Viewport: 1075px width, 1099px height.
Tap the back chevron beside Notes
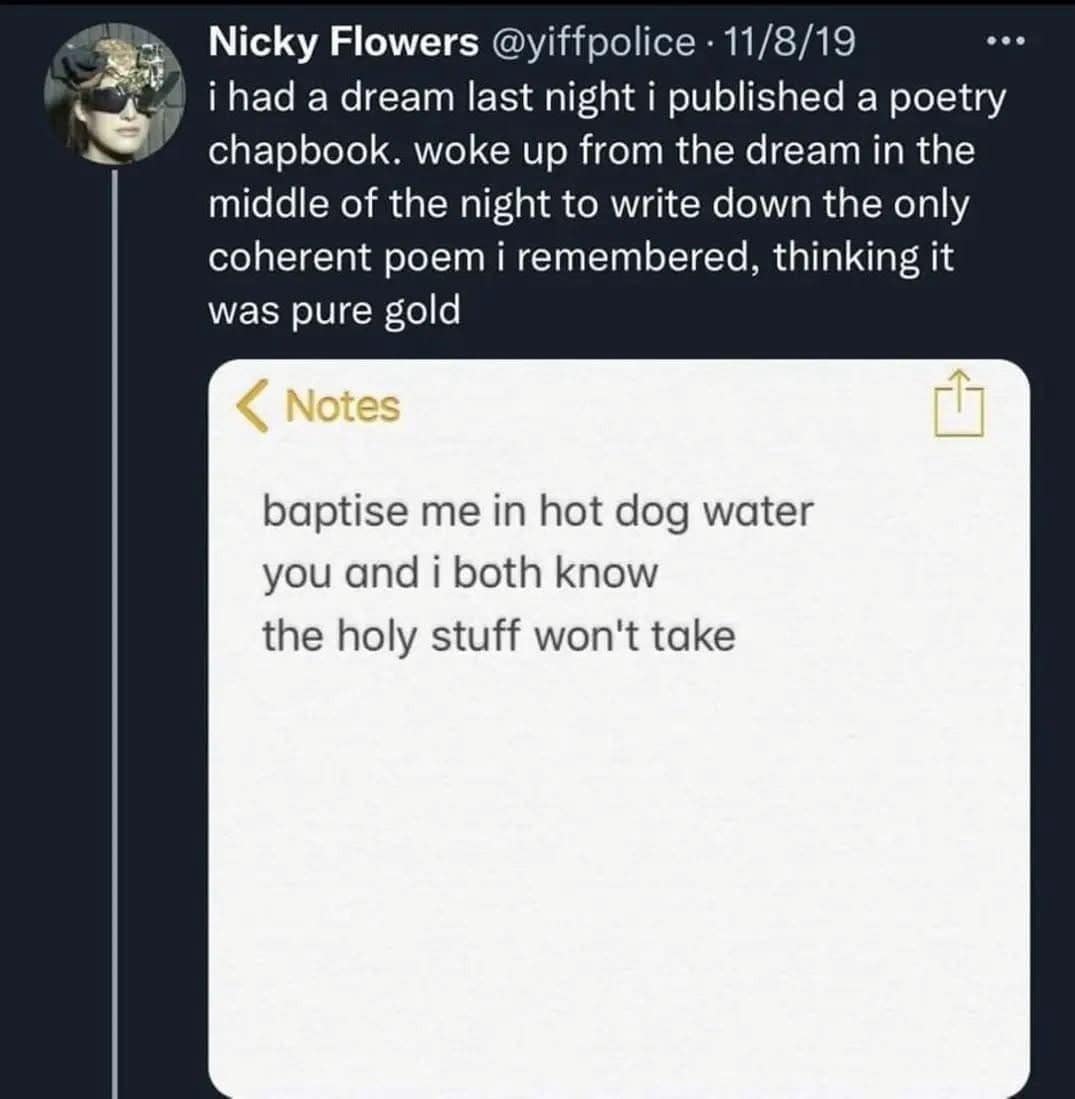pos(254,407)
